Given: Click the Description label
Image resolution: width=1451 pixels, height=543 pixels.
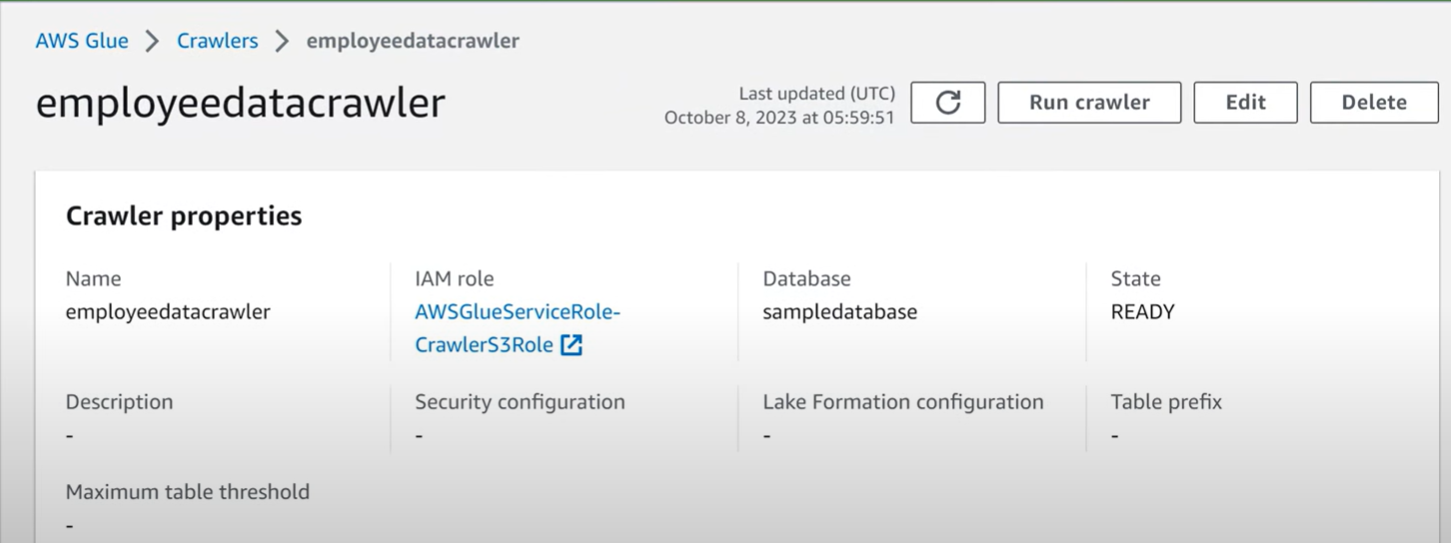Looking at the screenshot, I should click(119, 402).
